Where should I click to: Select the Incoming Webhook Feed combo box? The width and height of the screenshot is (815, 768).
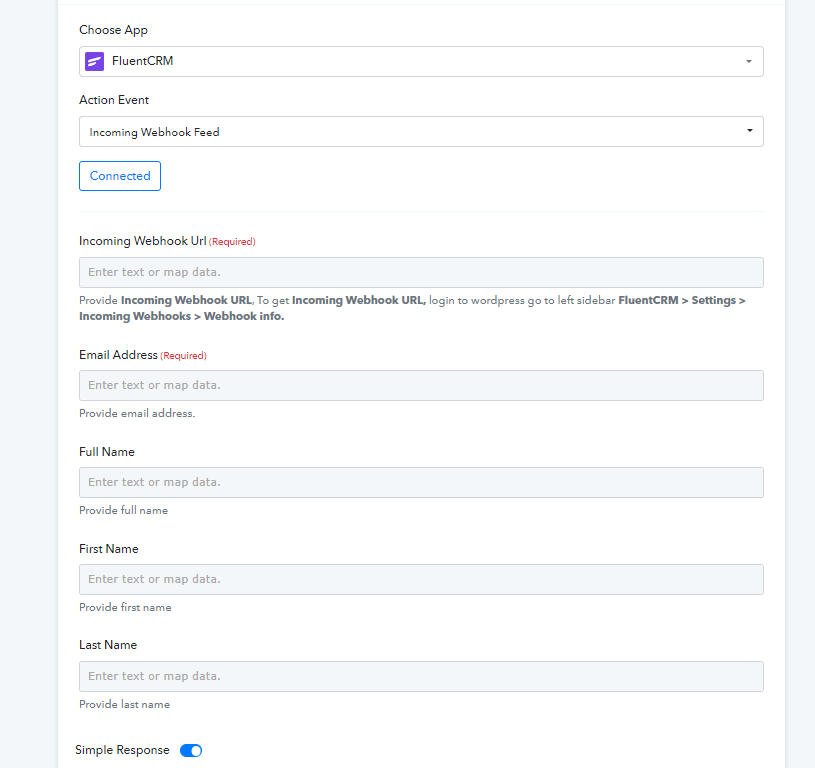coord(421,131)
